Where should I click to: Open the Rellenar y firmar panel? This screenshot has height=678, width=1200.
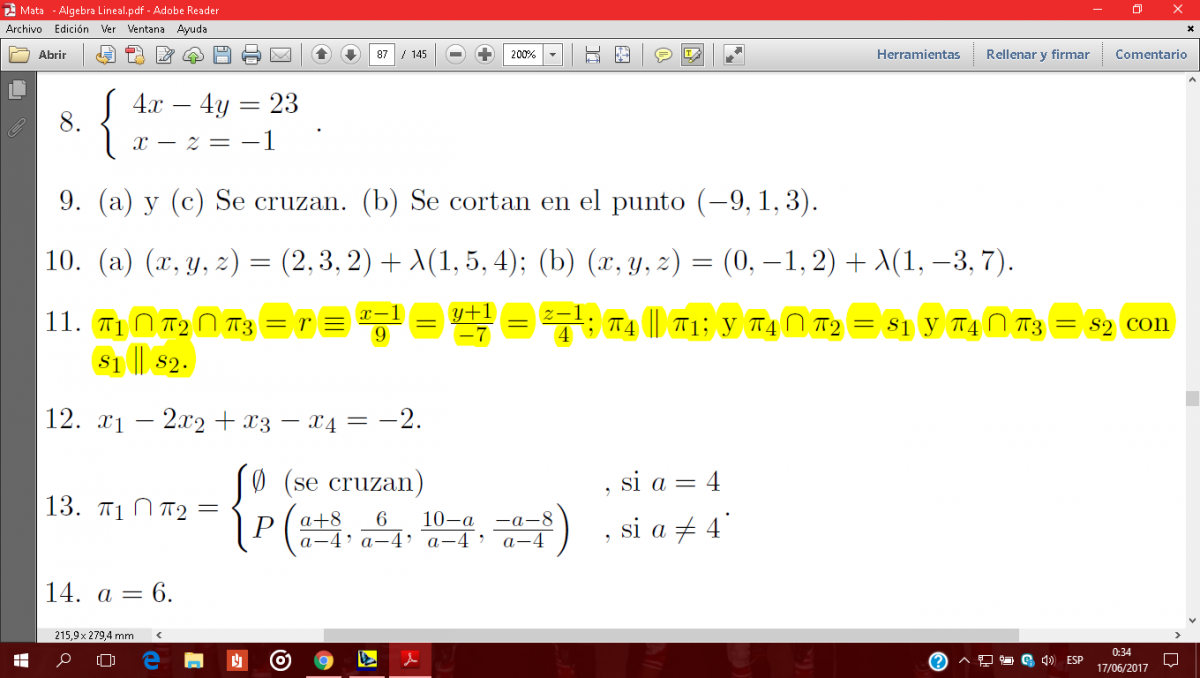[1037, 55]
